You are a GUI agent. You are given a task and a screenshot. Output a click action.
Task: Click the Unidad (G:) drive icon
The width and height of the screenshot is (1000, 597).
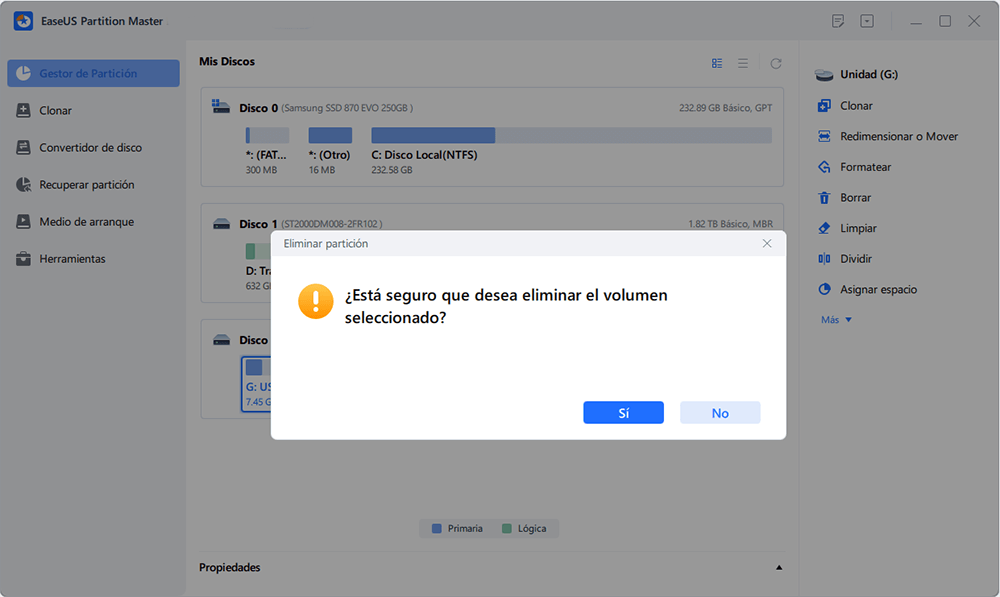pos(824,75)
